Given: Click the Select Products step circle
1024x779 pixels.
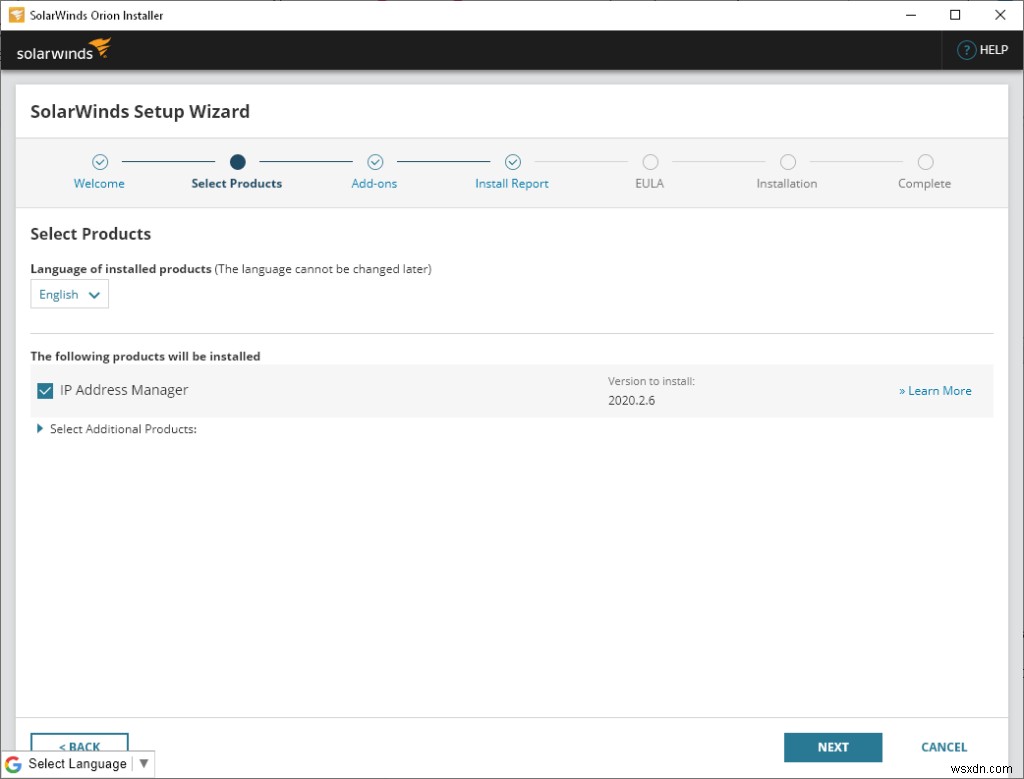Looking at the screenshot, I should (x=237, y=162).
